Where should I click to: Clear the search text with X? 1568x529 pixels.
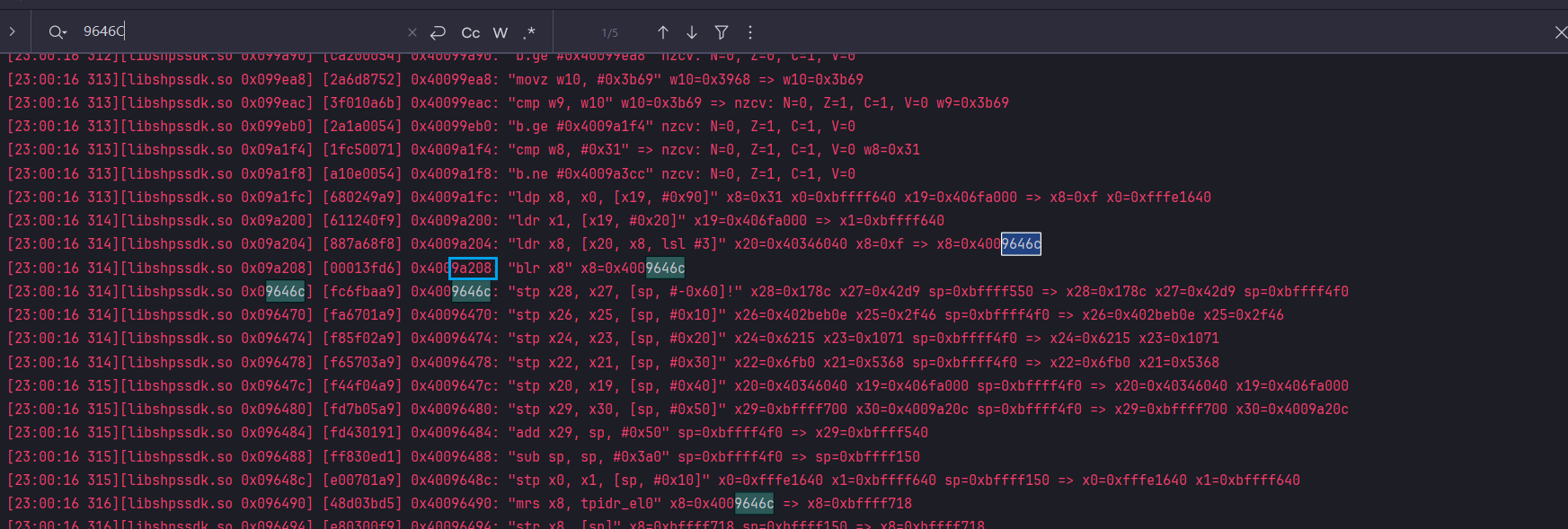tap(412, 32)
